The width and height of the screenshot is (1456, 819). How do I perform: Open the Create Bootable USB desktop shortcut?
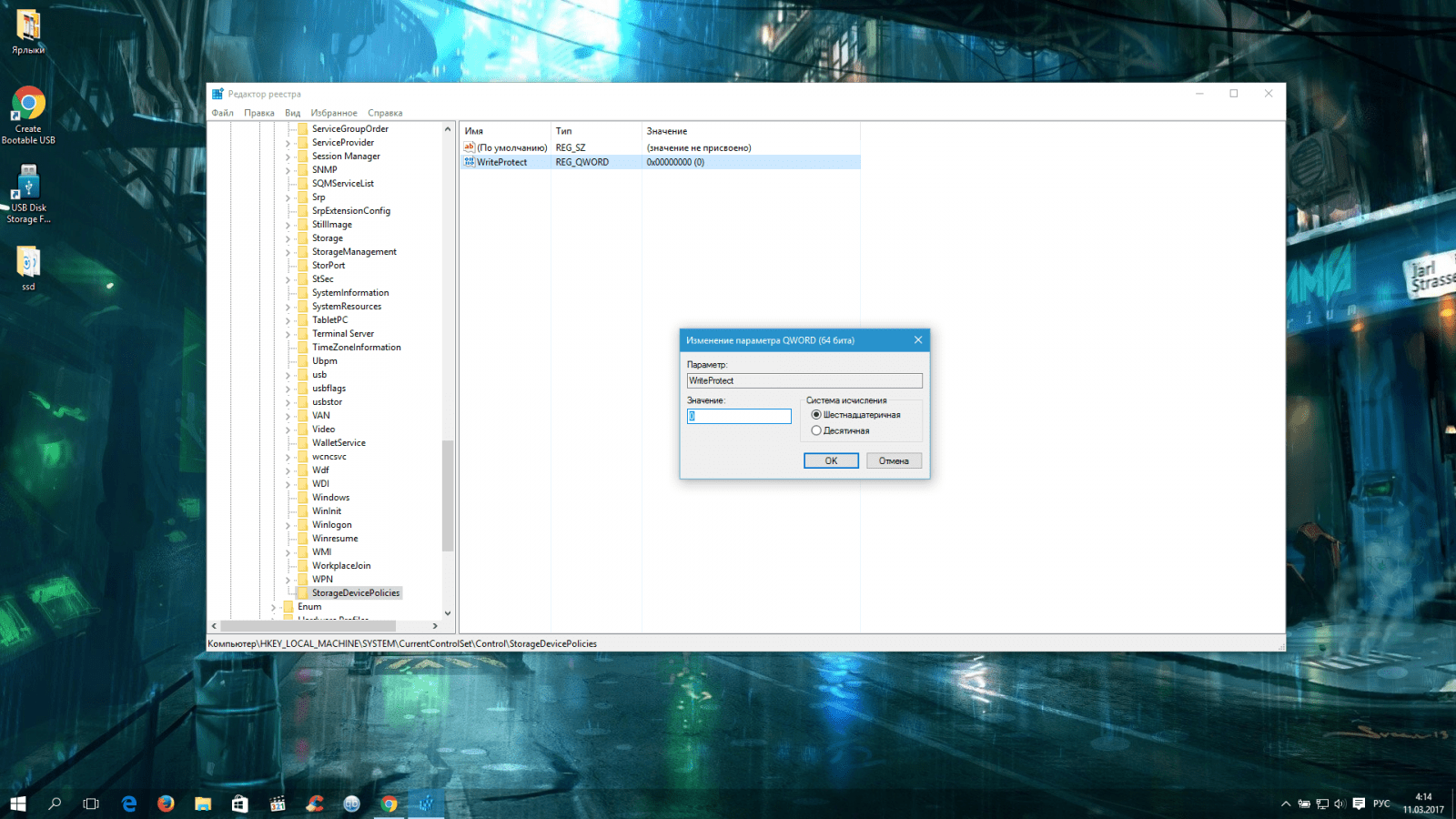tap(28, 105)
